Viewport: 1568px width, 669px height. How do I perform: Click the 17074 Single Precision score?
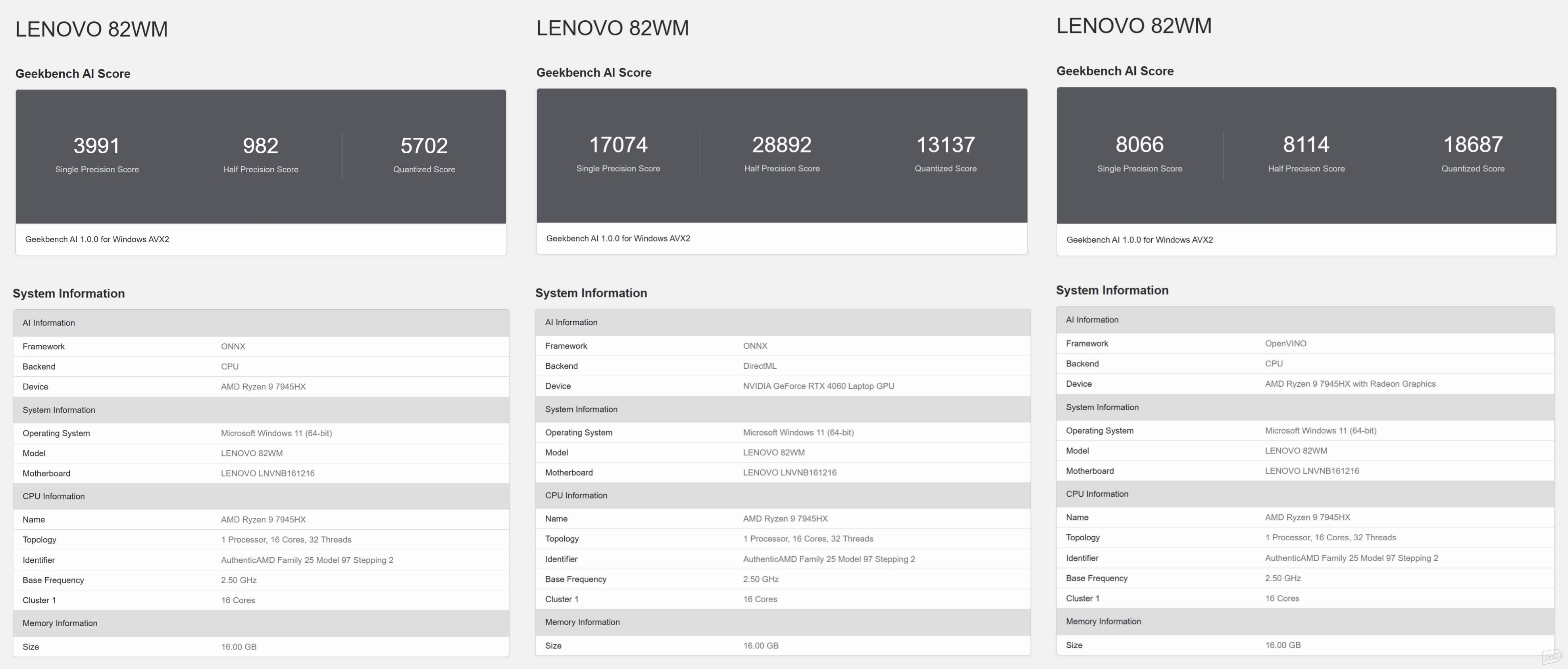(x=618, y=144)
